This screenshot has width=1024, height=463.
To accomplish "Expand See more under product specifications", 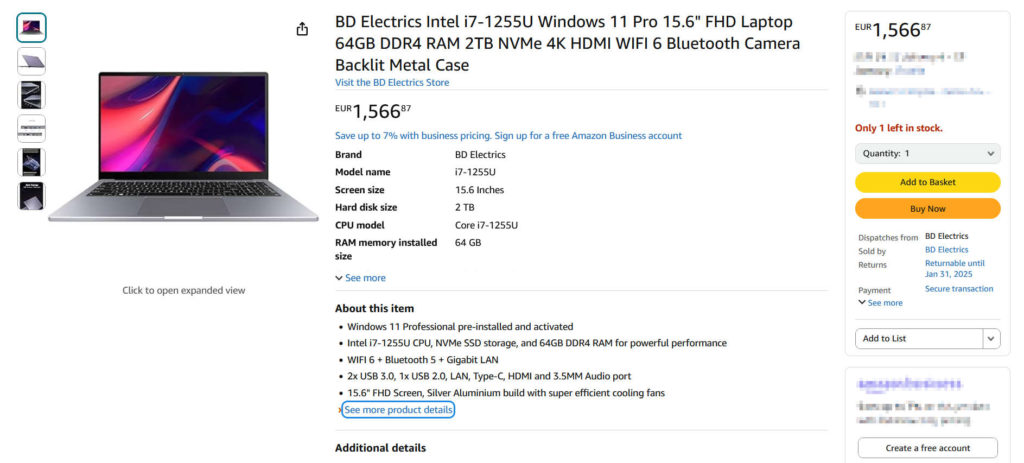I will tap(360, 278).
